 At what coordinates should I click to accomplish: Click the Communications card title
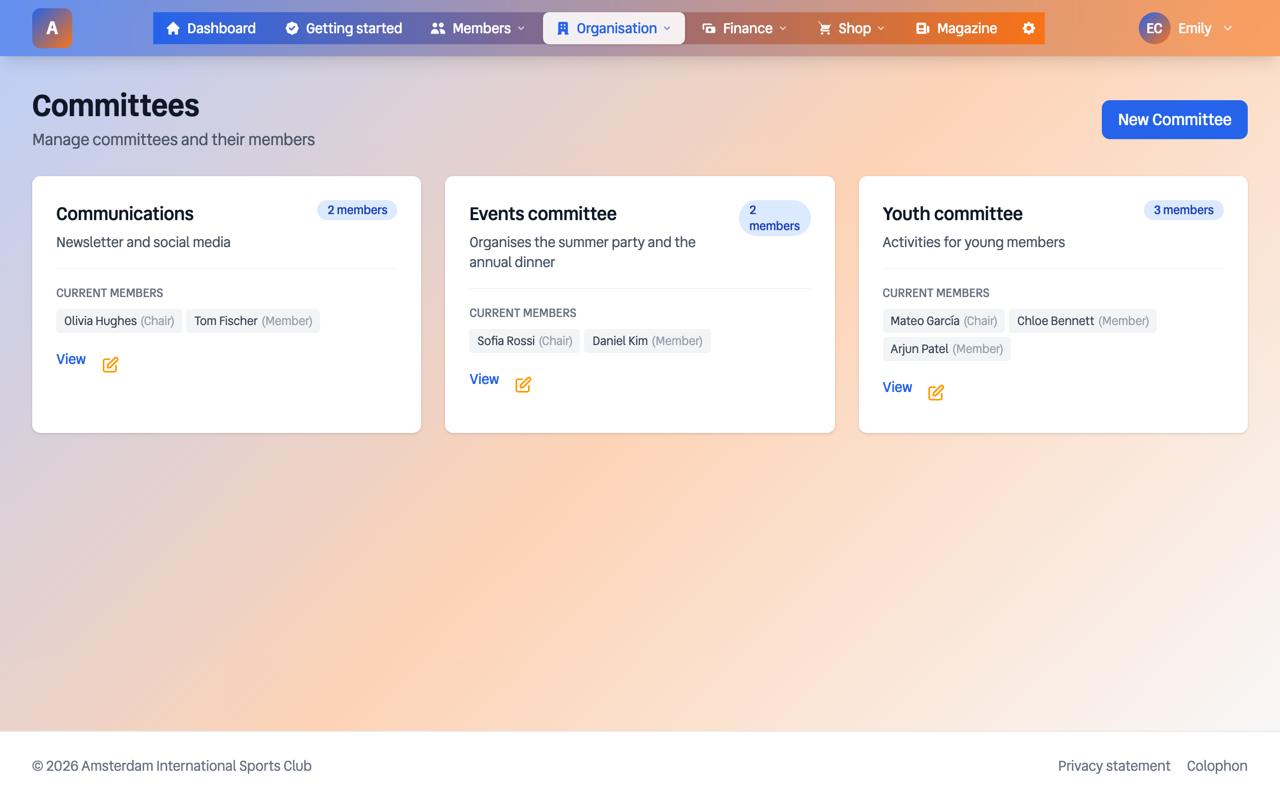pyautogui.click(x=125, y=214)
